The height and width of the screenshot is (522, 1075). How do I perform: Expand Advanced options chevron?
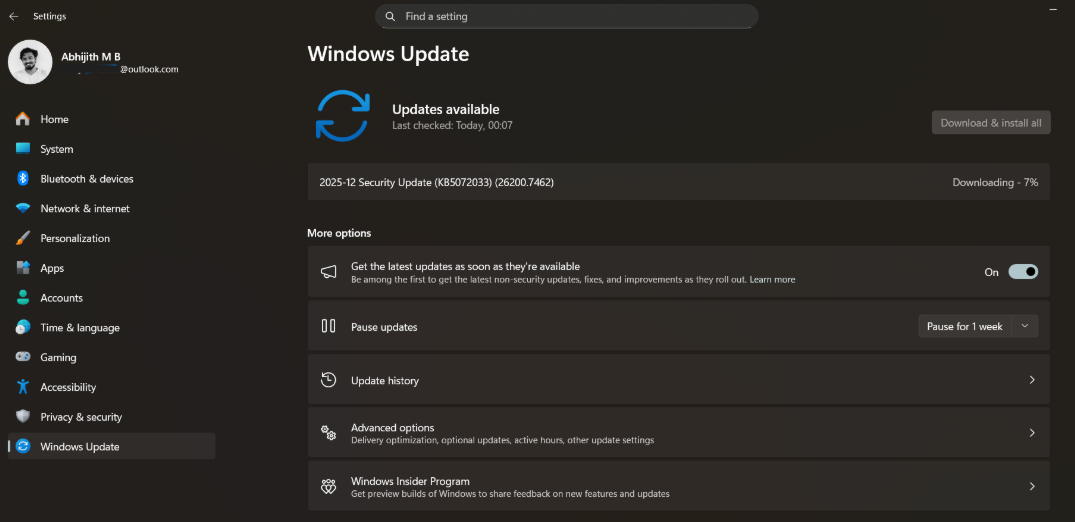click(x=1032, y=433)
